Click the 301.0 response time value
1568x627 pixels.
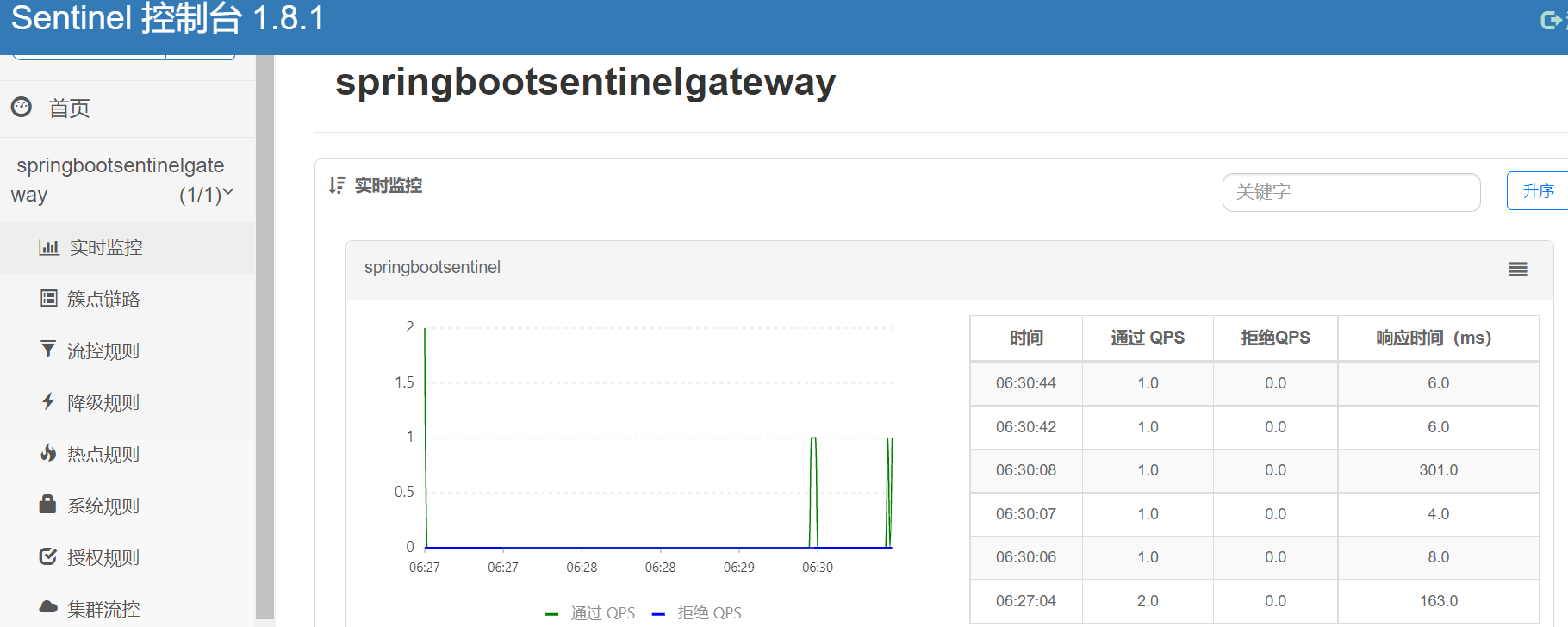[1438, 470]
